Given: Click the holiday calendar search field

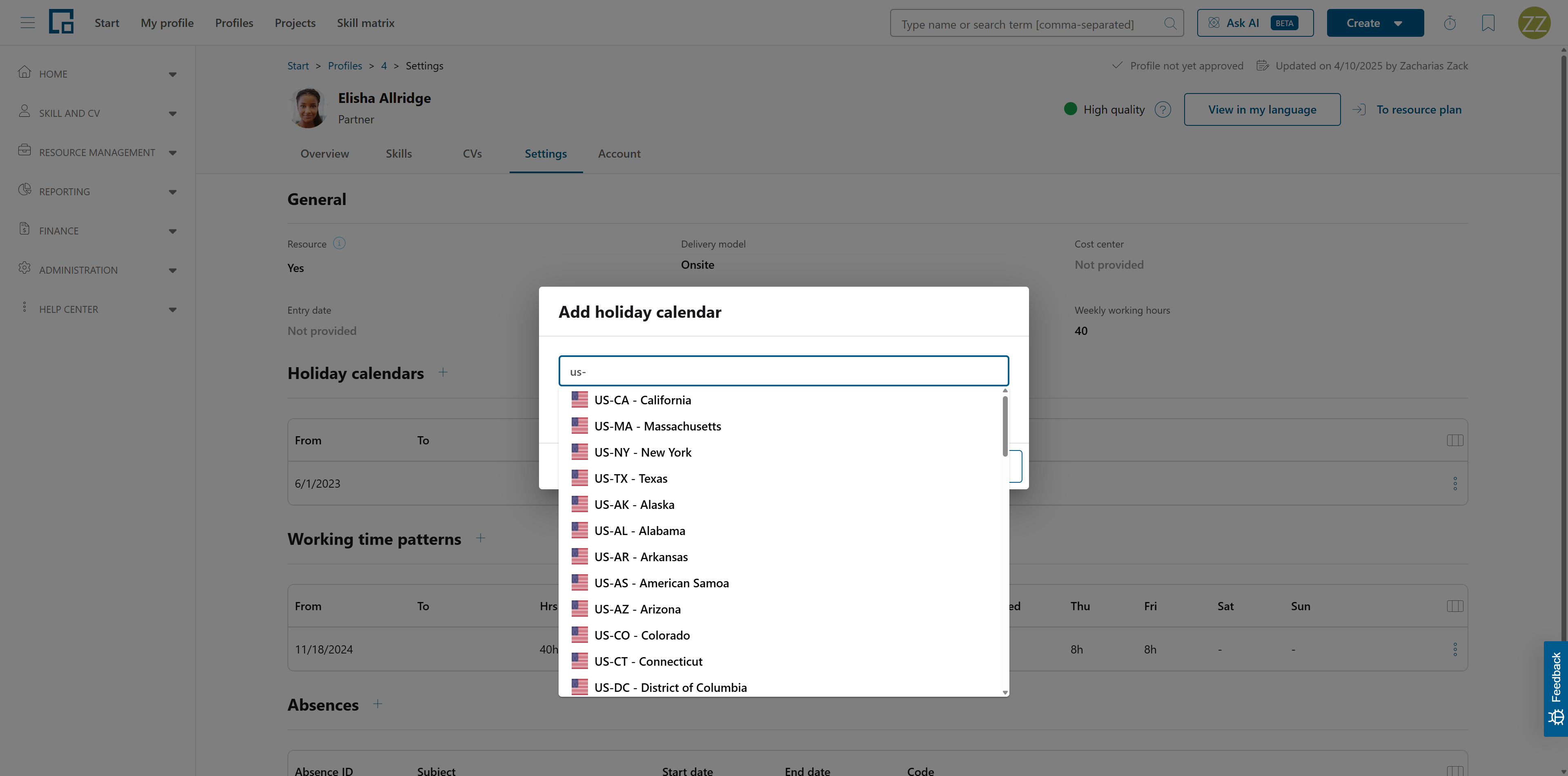Looking at the screenshot, I should click(784, 371).
